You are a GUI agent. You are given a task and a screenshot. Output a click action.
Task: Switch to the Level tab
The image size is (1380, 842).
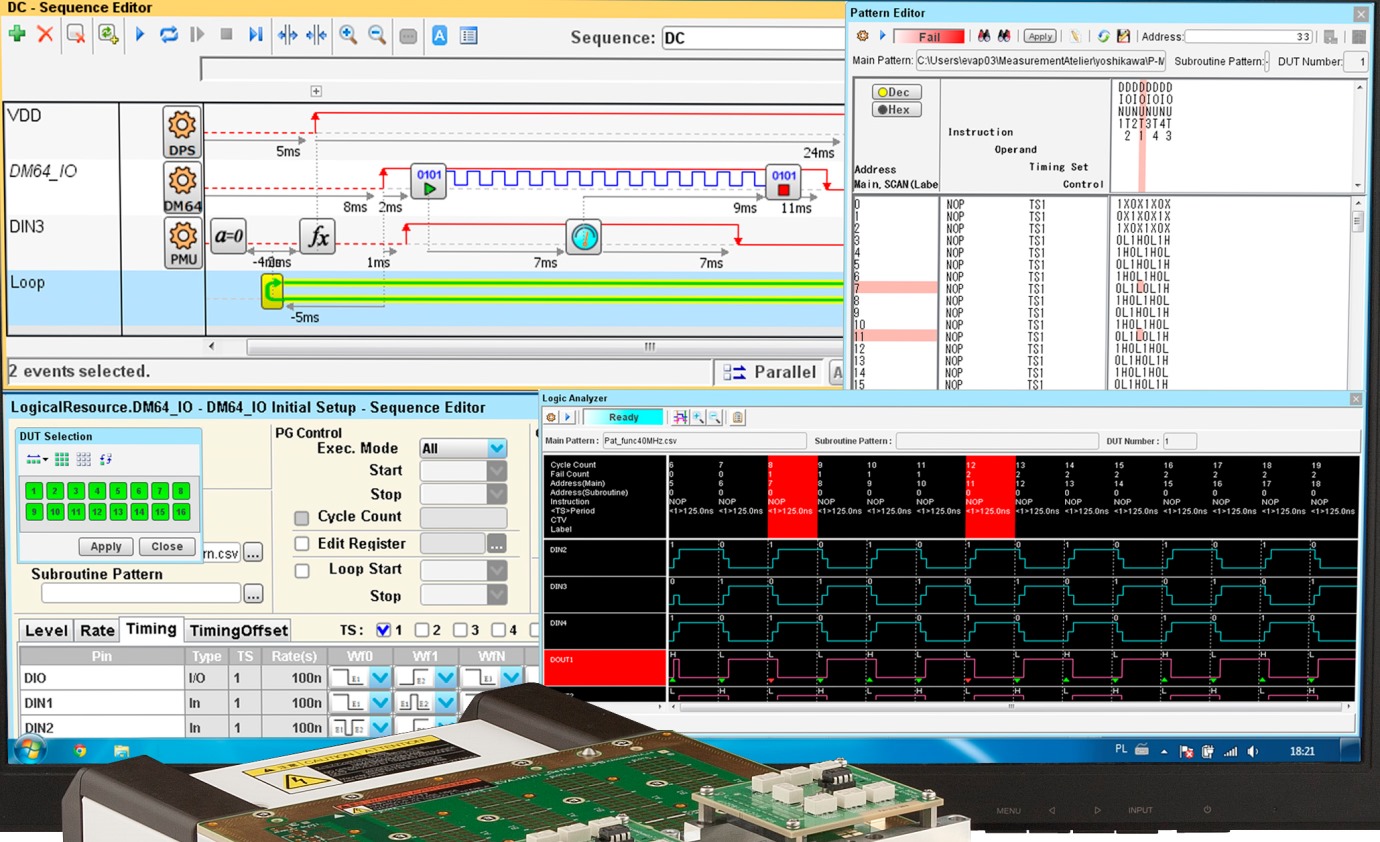click(x=46, y=630)
